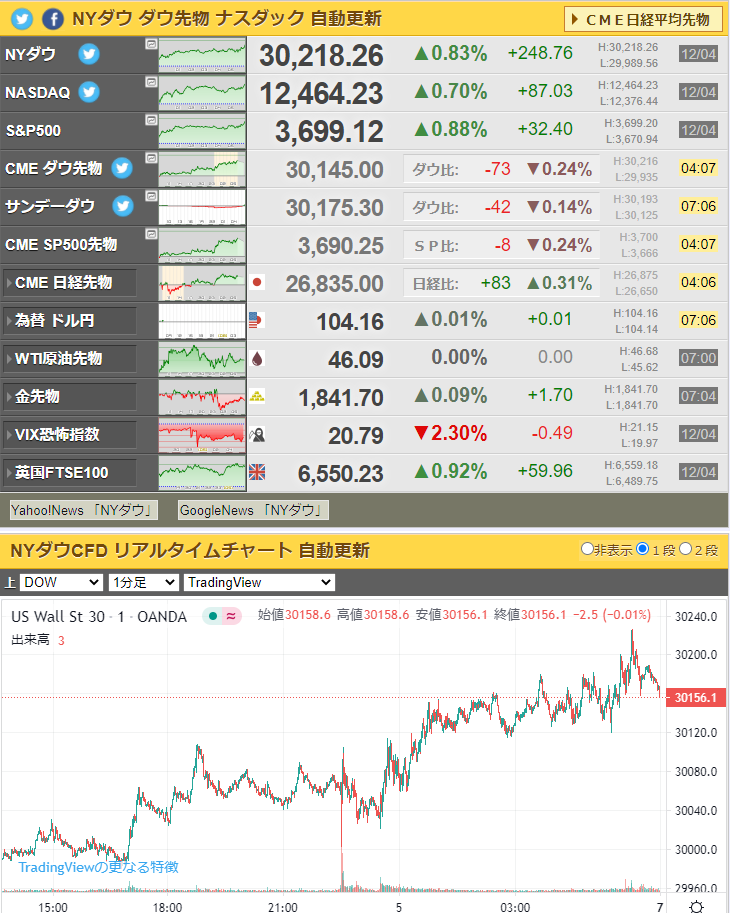Open GoogleNews 「NYダウ」 link
The image size is (730, 913).
(x=253, y=510)
